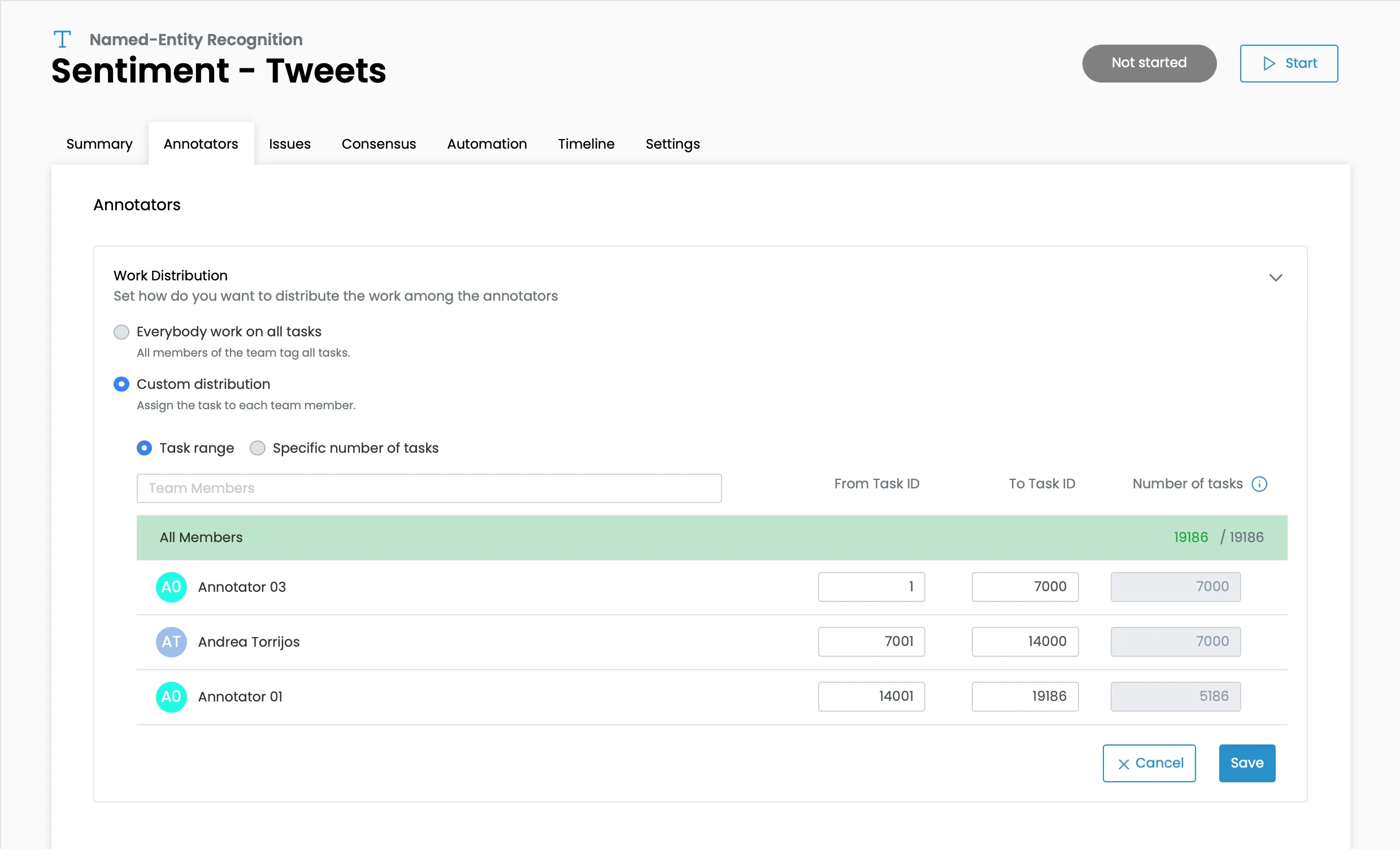Image resolution: width=1400 pixels, height=849 pixels.
Task: Click the text-type T icon beside Named-Entity Recognition
Action: [62, 39]
